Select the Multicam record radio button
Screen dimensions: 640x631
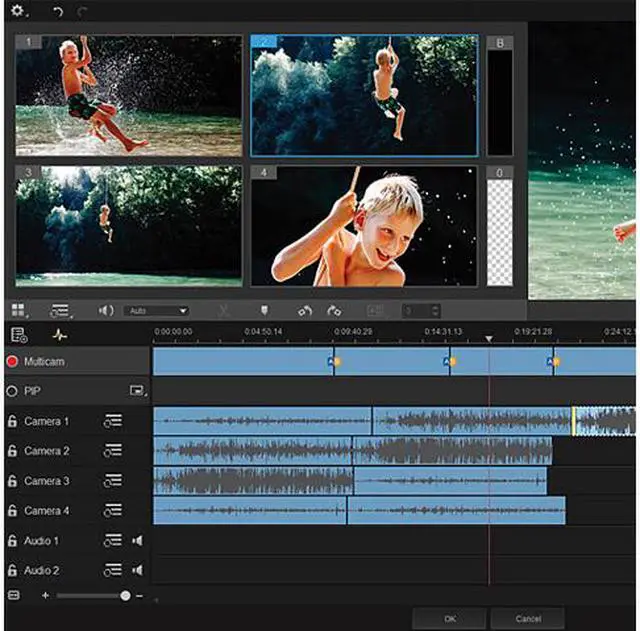point(12,362)
